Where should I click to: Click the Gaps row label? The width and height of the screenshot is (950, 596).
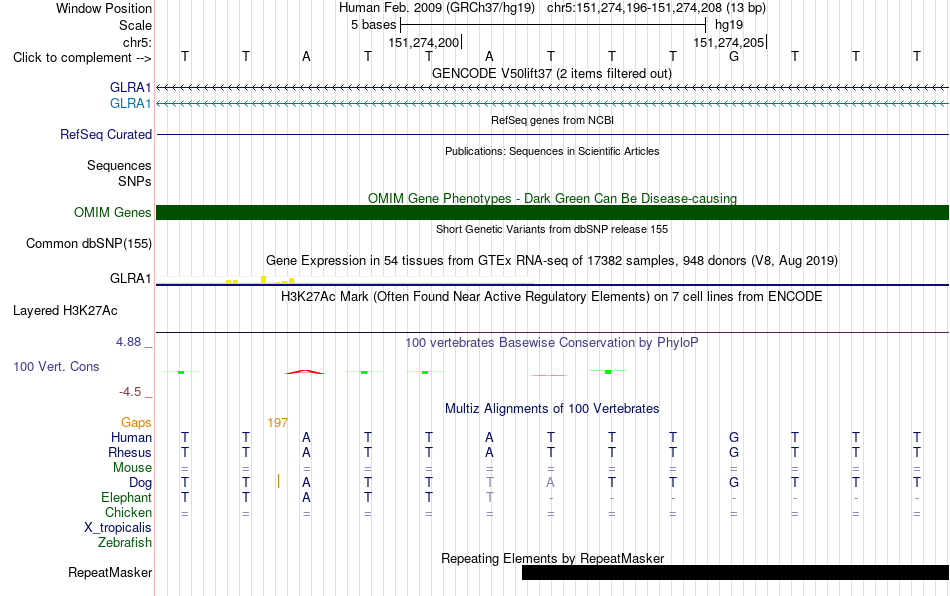click(136, 423)
